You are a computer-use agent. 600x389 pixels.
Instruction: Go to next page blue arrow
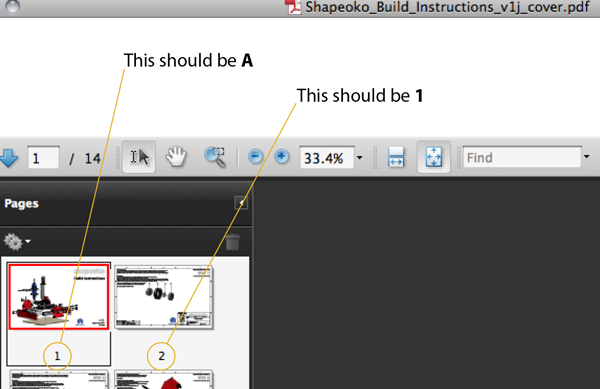(8, 158)
